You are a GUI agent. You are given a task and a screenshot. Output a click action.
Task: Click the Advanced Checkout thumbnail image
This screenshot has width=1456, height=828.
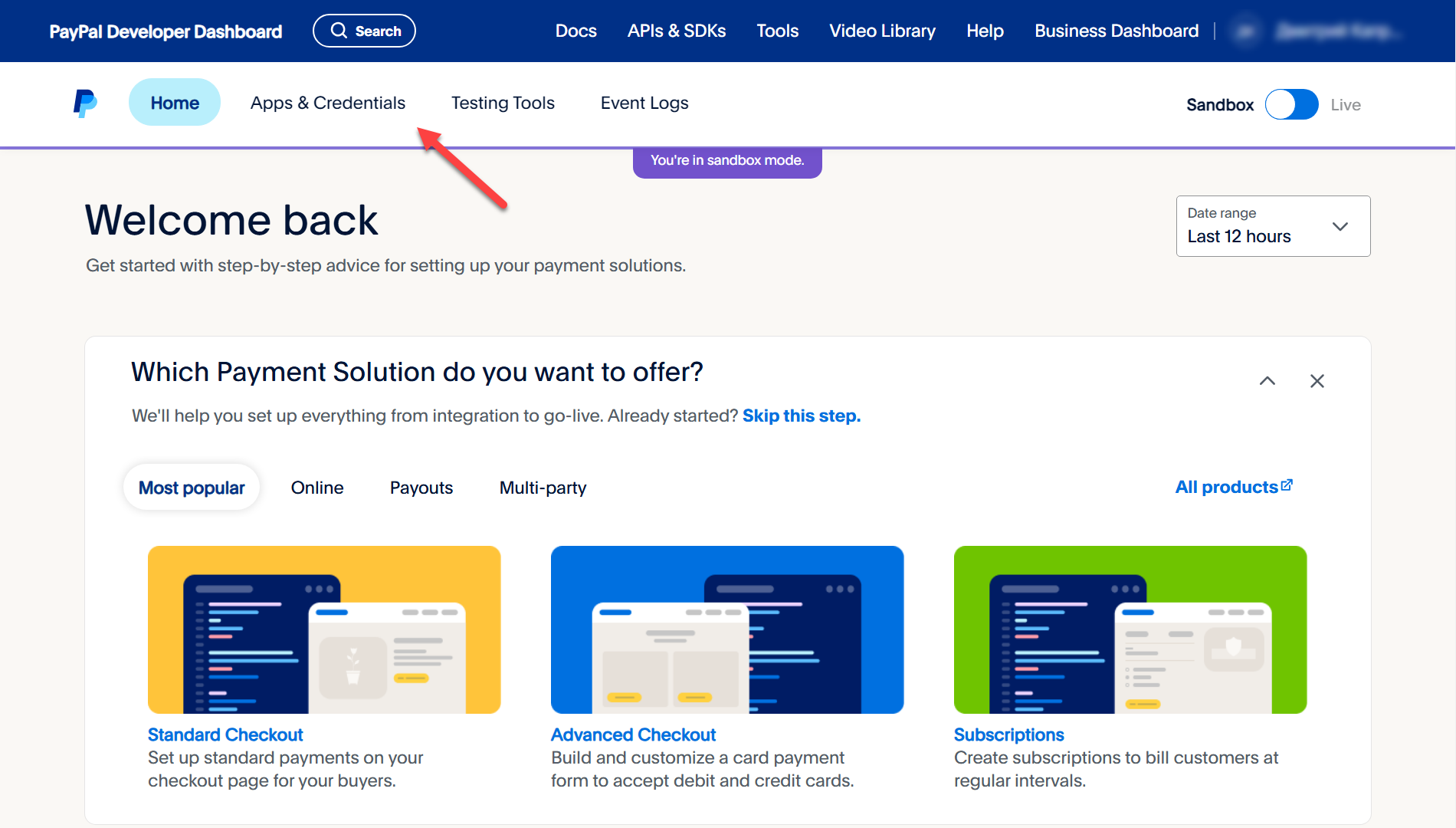727,629
